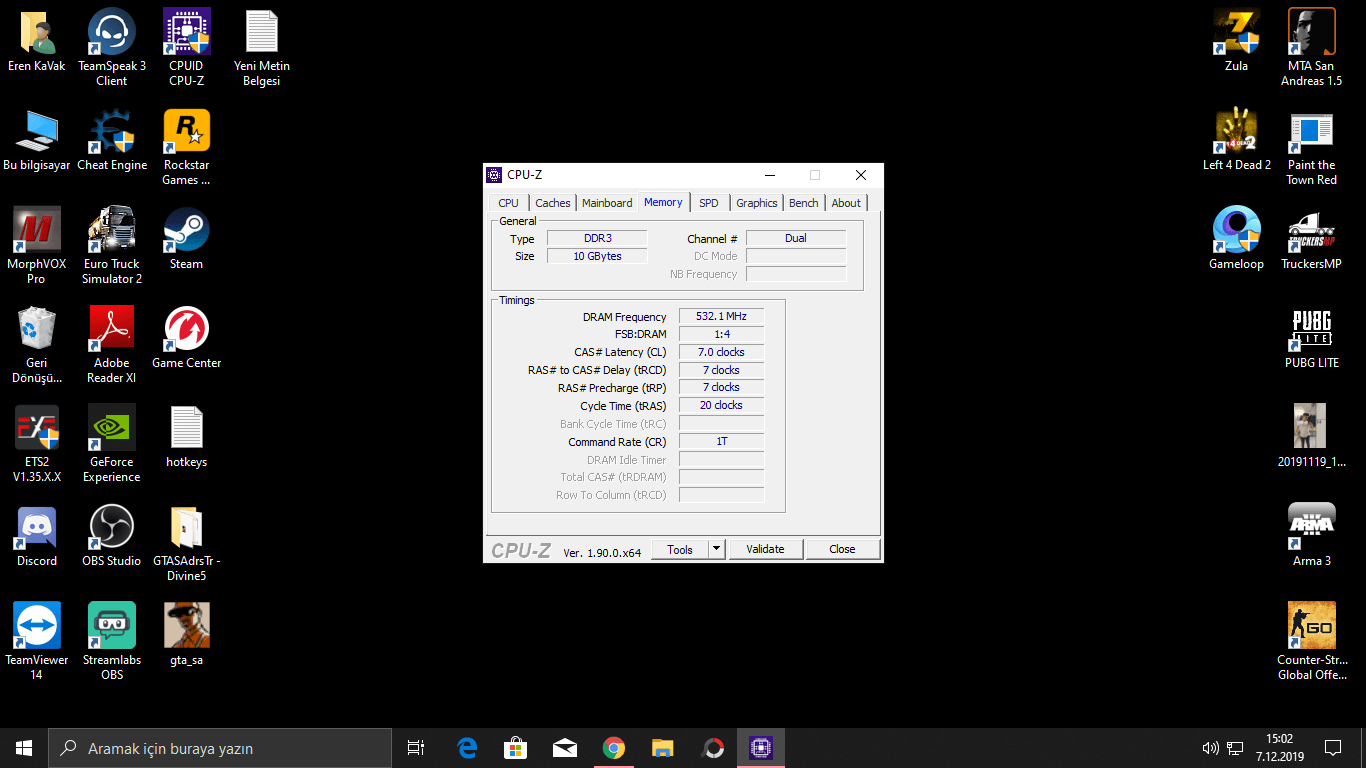Switch to the CPU tab in CPU-Z
The image size is (1366, 768).
[509, 203]
